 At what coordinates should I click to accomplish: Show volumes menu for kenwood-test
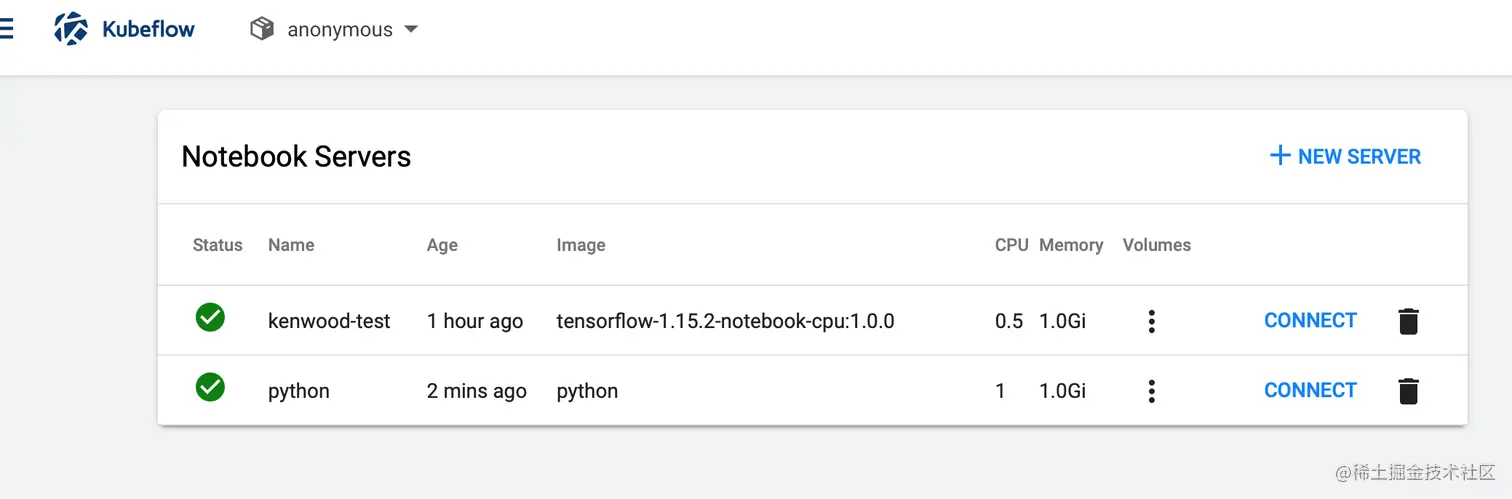(x=1152, y=321)
